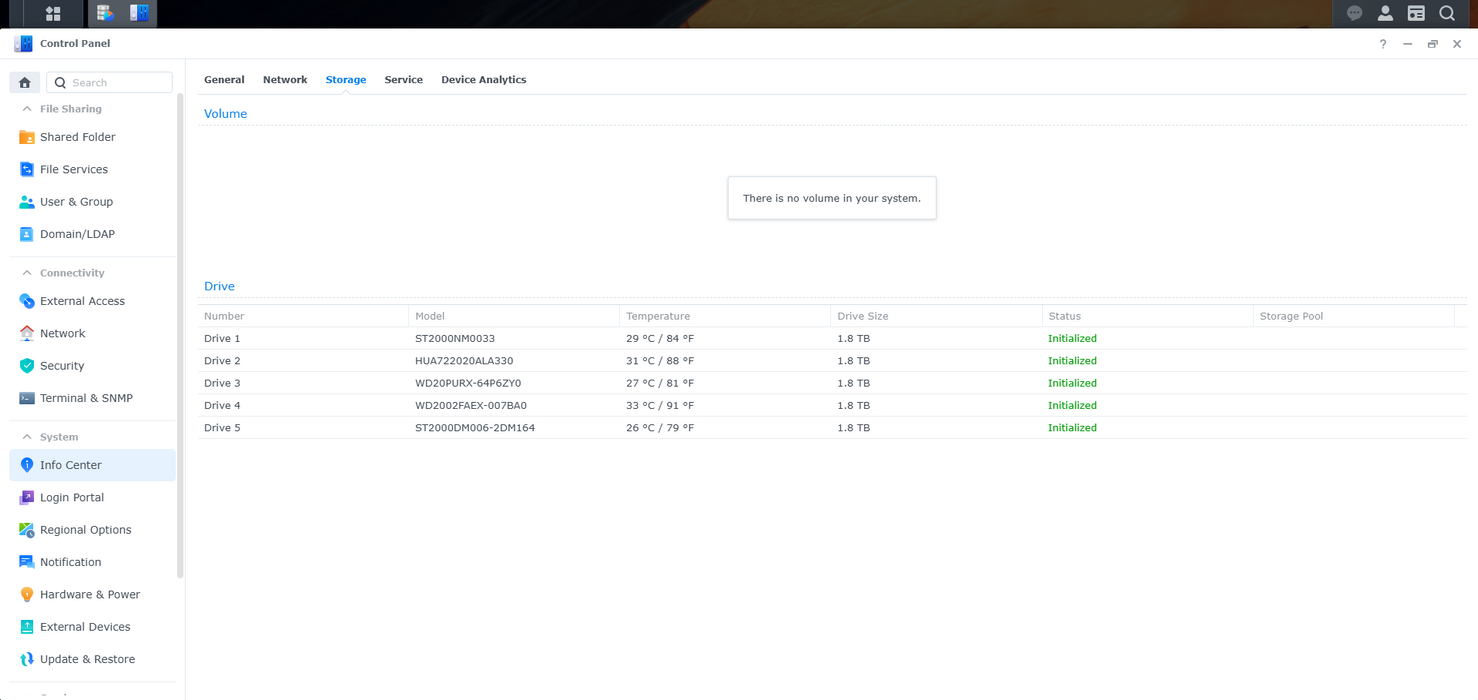Click the Shared Folder icon
1478x700 pixels.
click(27, 137)
